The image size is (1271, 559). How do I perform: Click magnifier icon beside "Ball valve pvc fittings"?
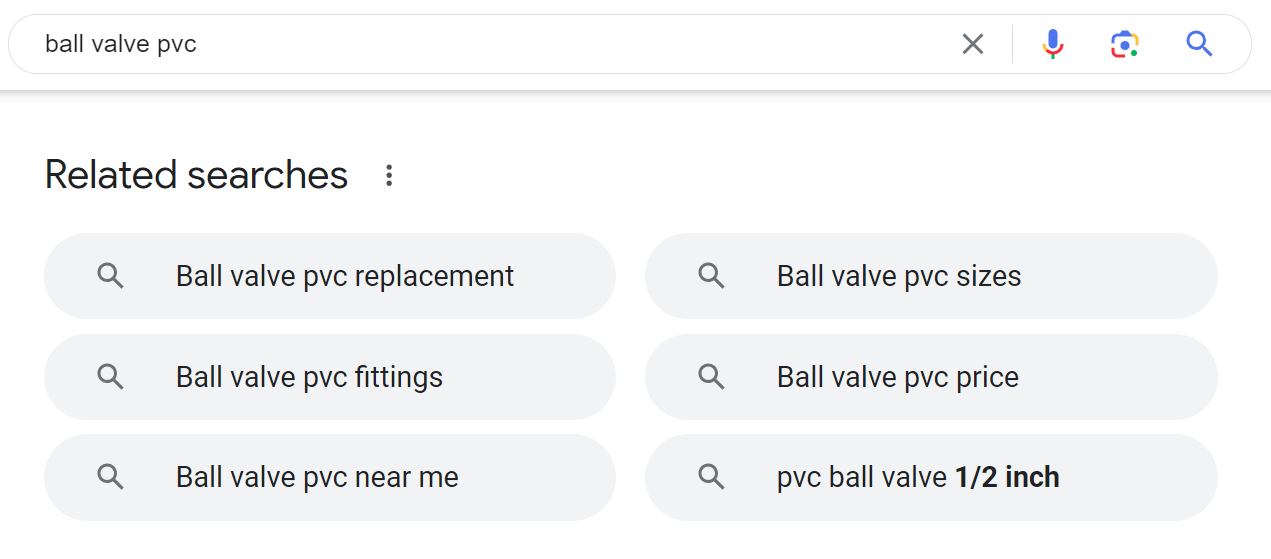coord(111,377)
